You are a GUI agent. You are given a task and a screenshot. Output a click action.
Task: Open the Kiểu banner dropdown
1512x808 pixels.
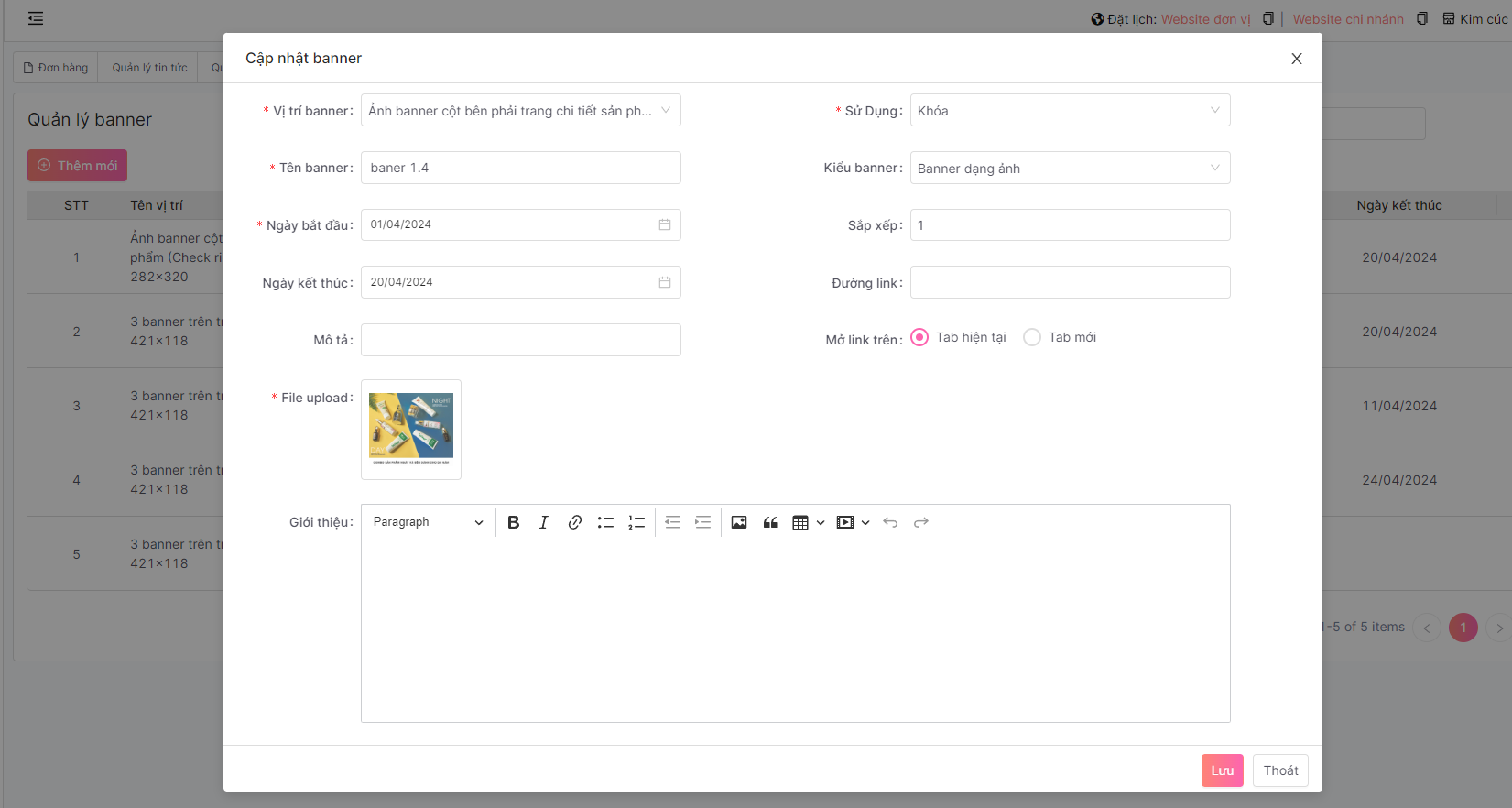1070,169
